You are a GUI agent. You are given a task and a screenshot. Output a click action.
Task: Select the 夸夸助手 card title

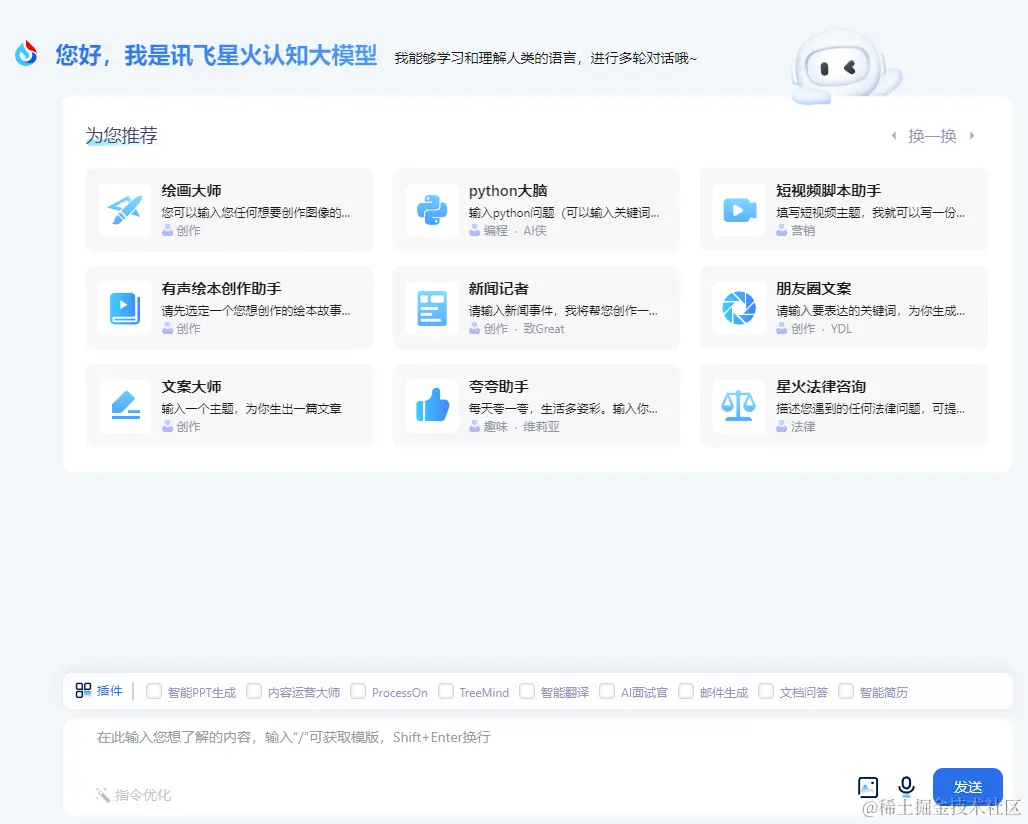point(499,387)
